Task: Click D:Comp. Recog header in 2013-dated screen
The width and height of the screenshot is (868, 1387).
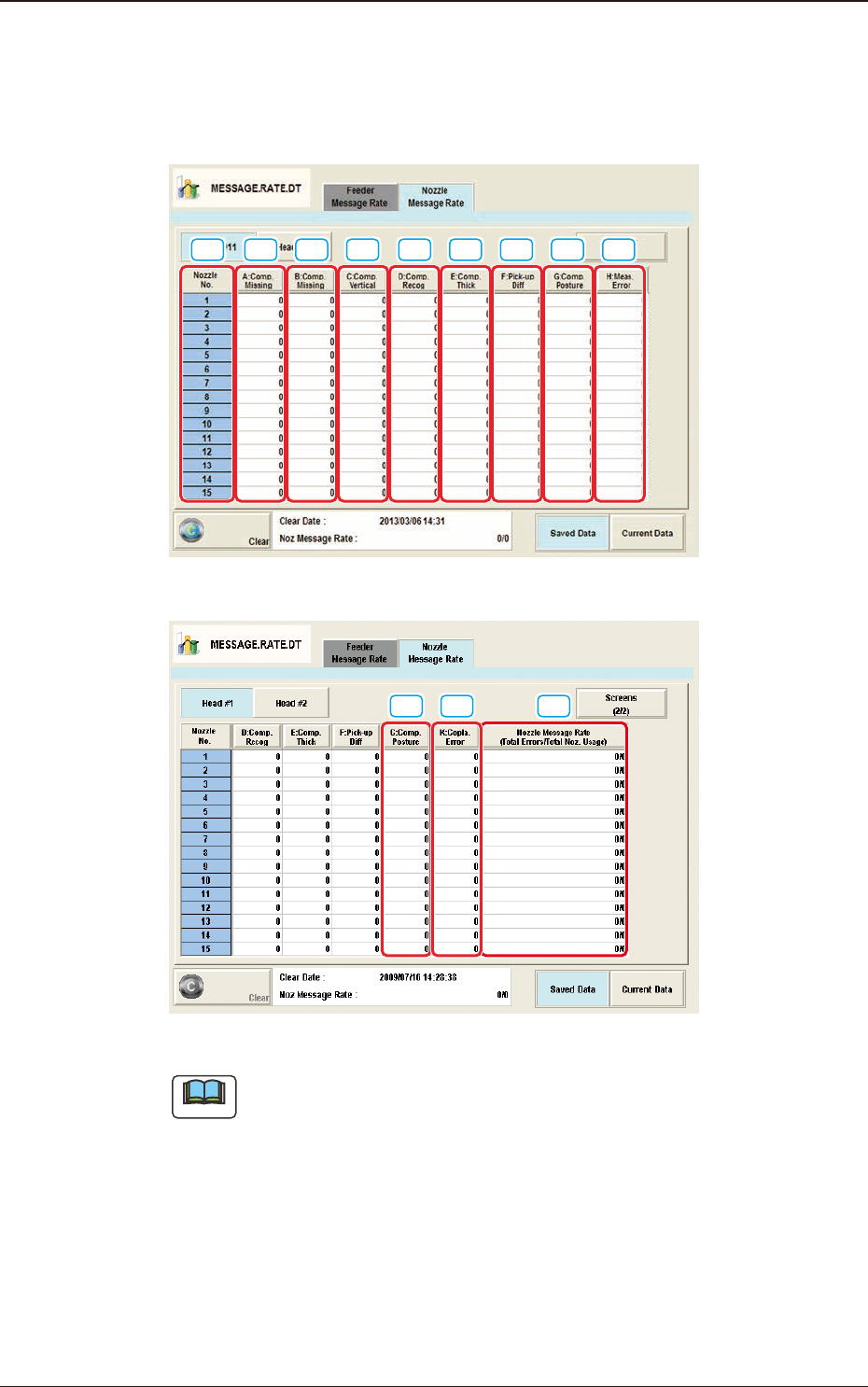Action: coord(413,281)
